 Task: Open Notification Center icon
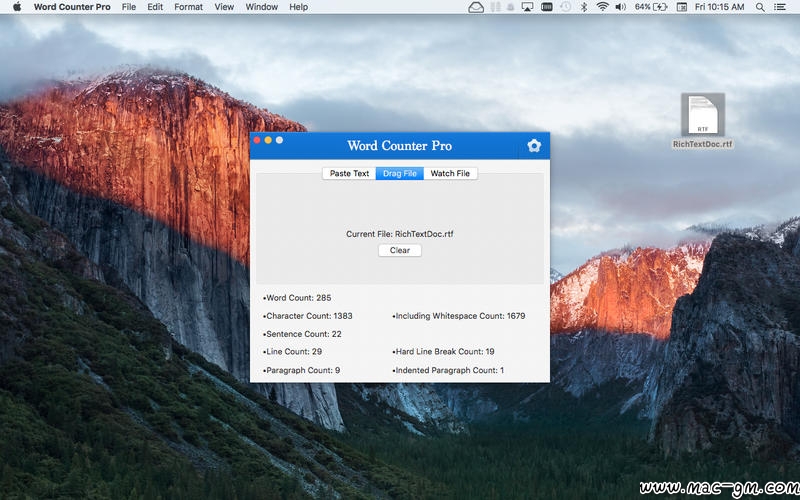point(780,7)
